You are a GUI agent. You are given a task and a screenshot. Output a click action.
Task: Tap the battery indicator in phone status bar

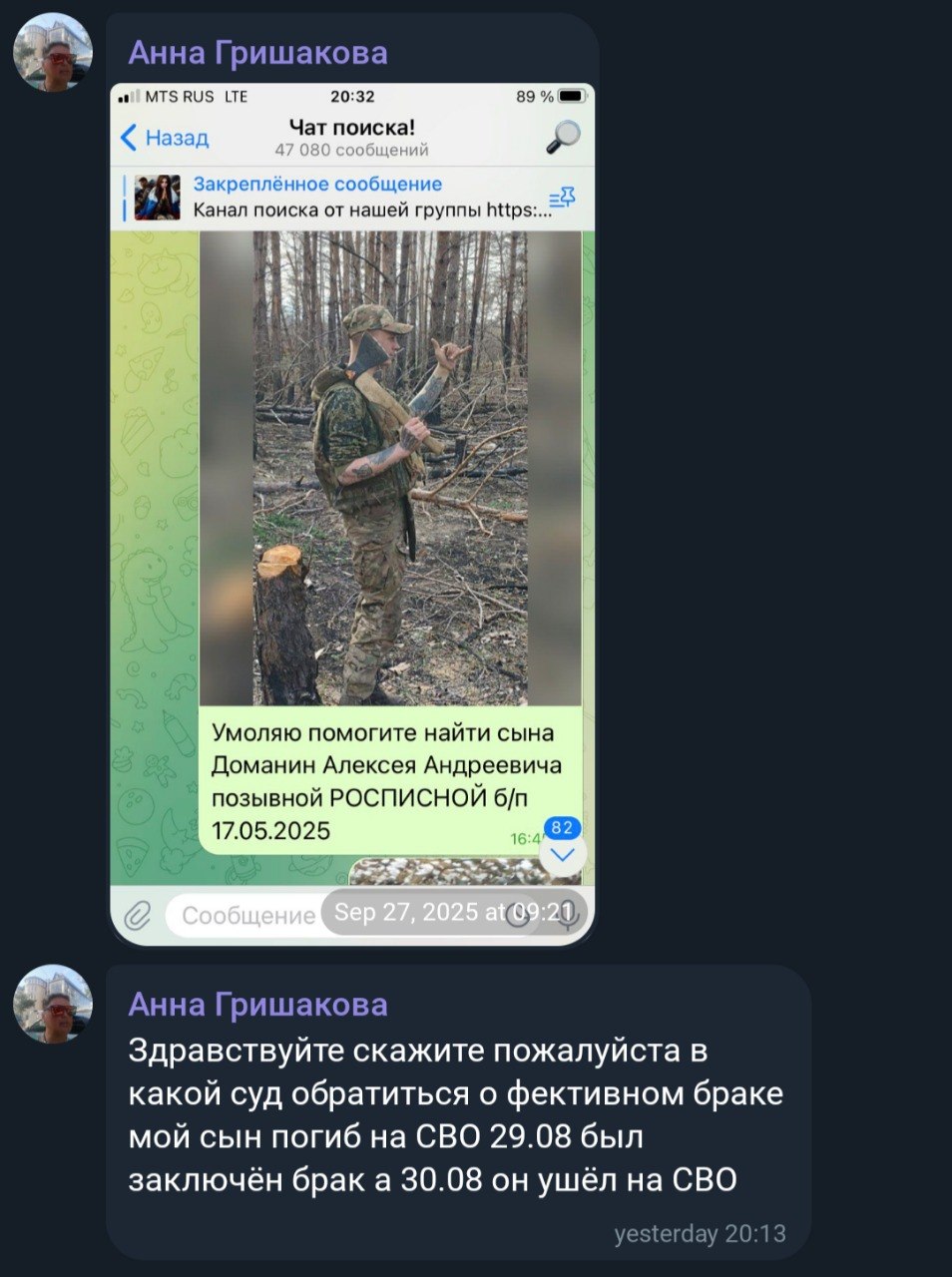point(572,97)
